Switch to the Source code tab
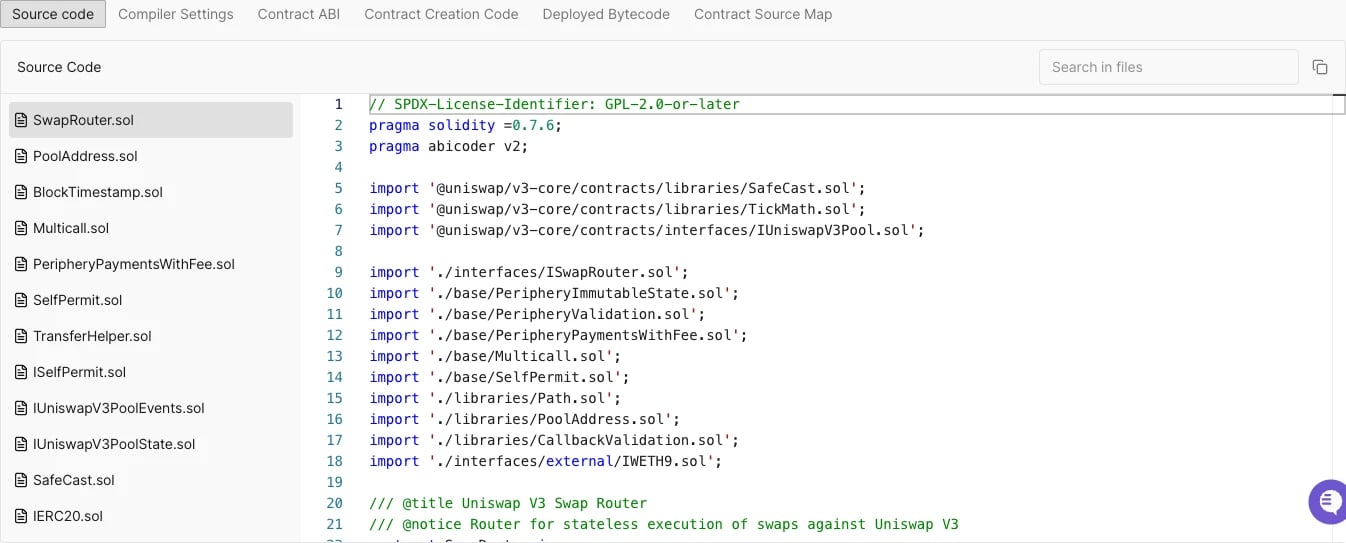The width and height of the screenshot is (1346, 543). (53, 14)
